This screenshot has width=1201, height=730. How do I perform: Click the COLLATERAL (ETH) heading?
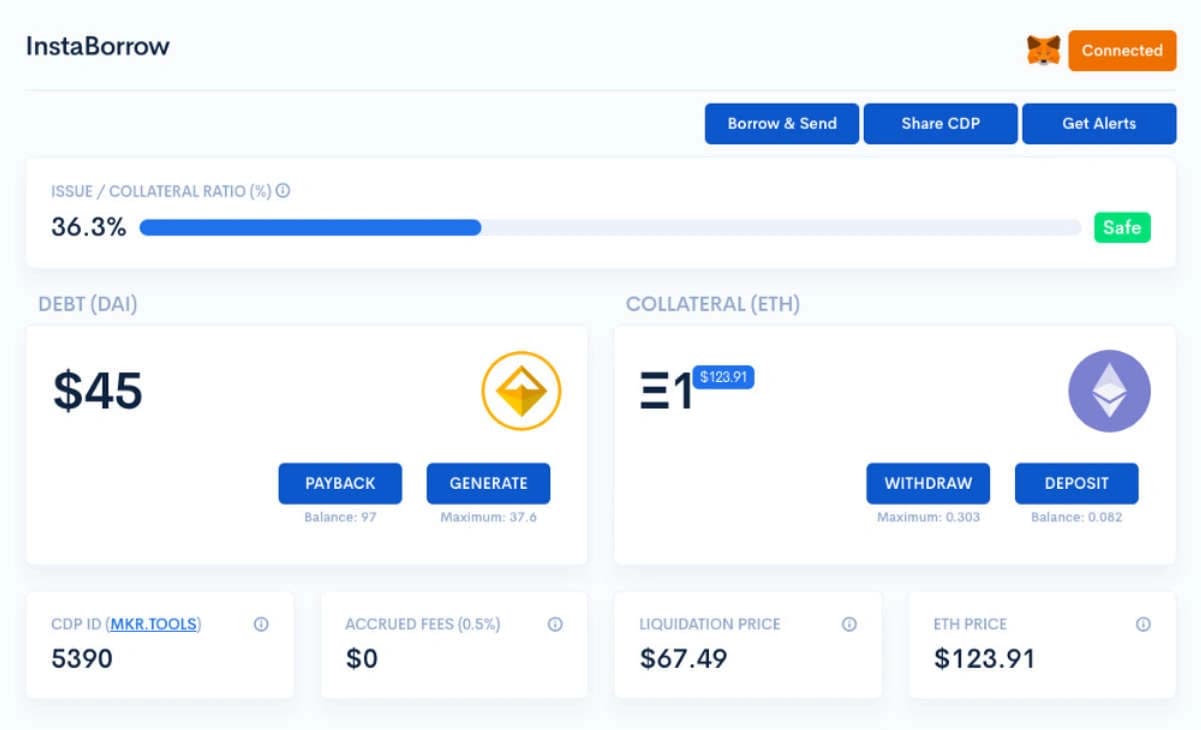coord(713,305)
